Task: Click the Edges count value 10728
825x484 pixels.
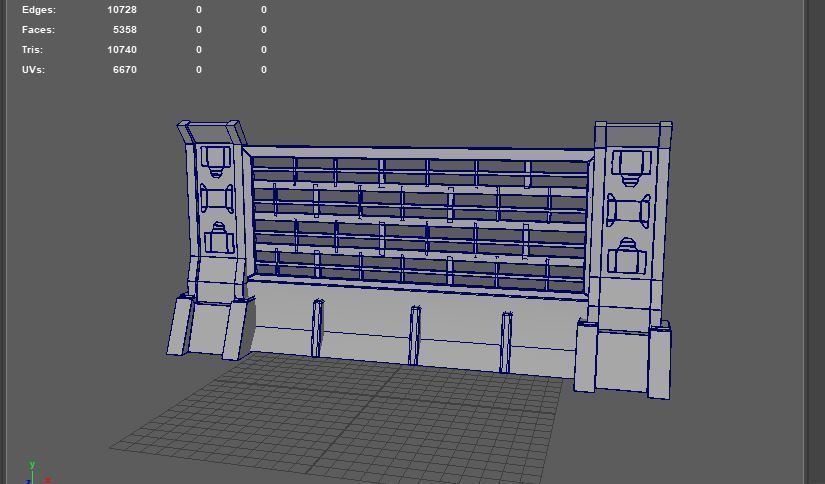Action: (122, 10)
